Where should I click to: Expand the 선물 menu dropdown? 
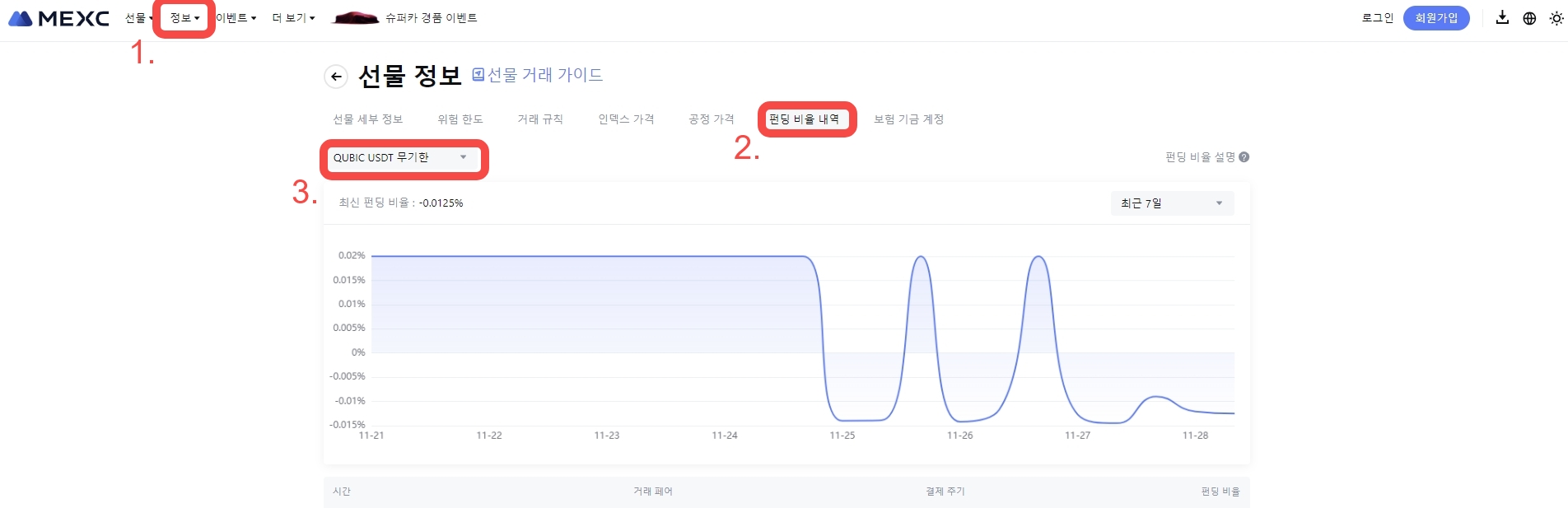(x=138, y=18)
